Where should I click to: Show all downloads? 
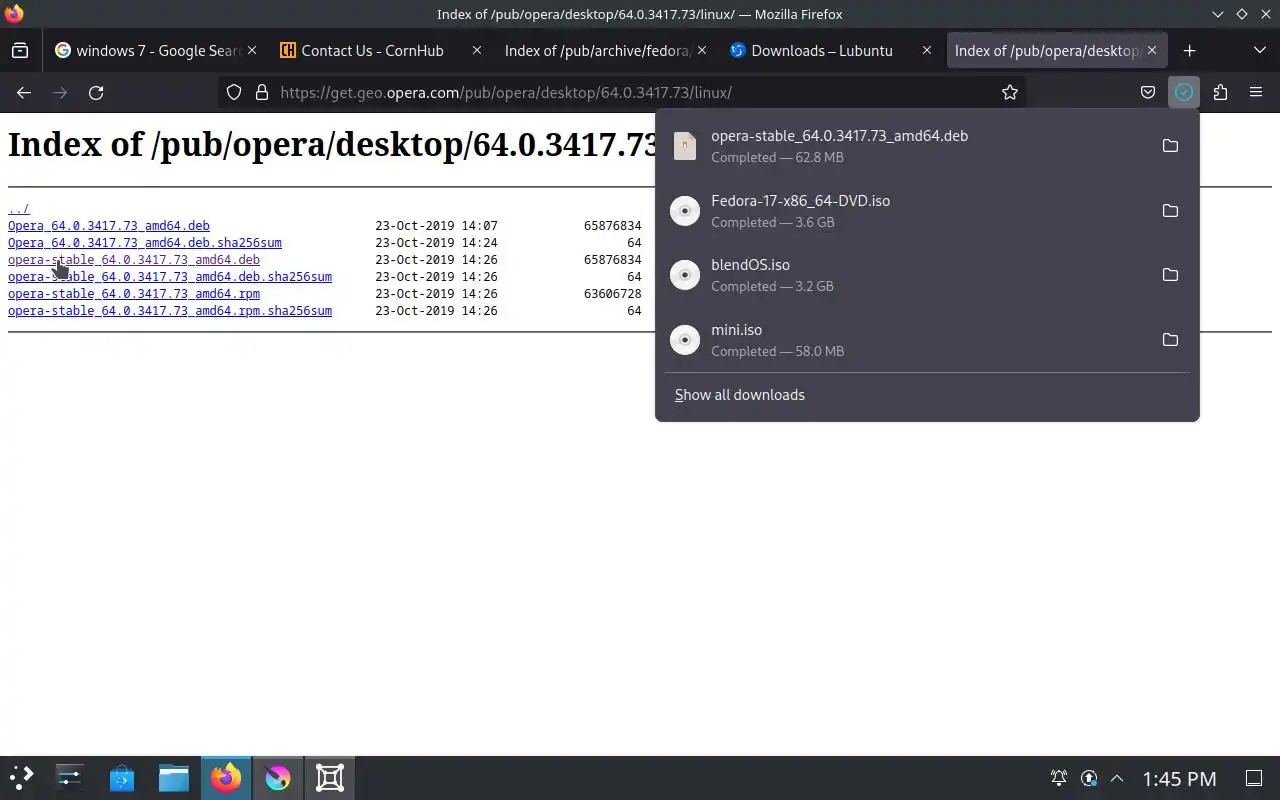coord(740,395)
